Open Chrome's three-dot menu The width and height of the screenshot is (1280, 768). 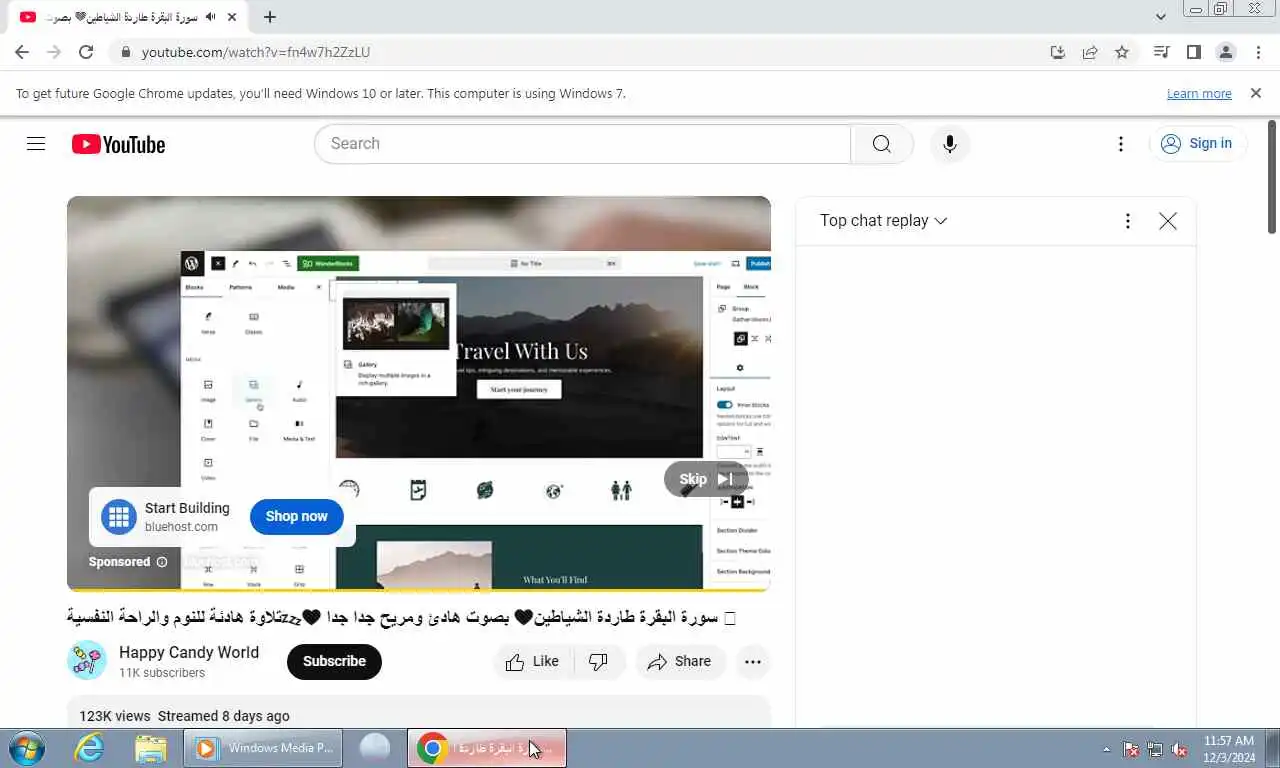pos(1258,52)
